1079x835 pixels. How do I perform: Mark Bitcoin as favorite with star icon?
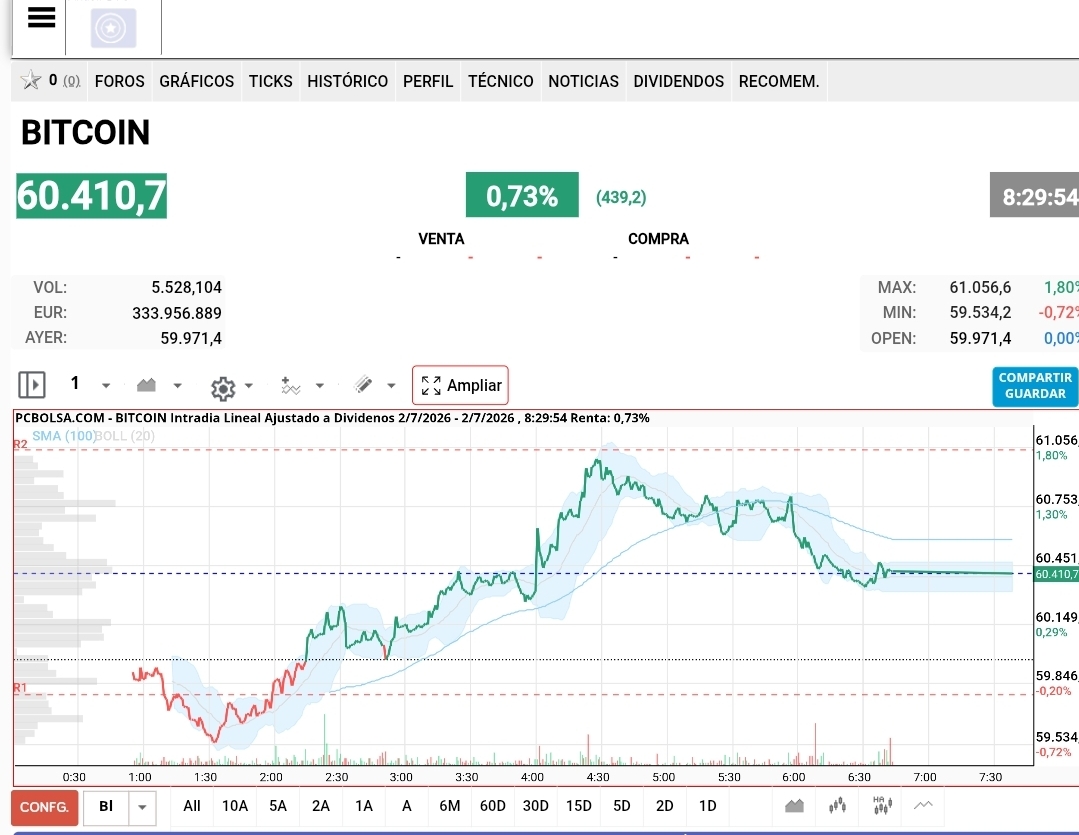tap(30, 81)
